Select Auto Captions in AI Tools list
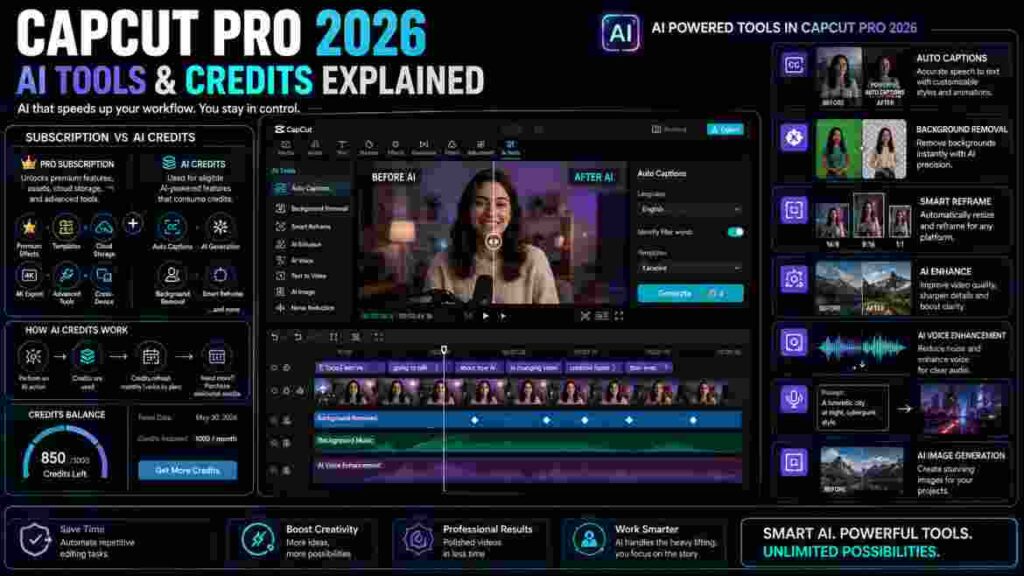This screenshot has height=576, width=1024. [x=310, y=188]
